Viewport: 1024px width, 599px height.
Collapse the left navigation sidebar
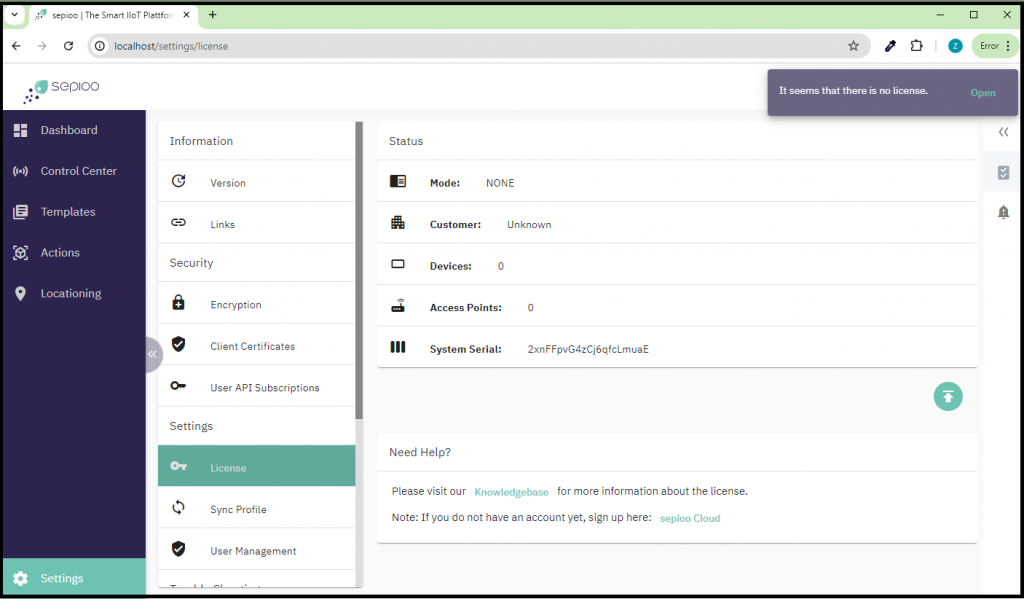click(x=152, y=354)
